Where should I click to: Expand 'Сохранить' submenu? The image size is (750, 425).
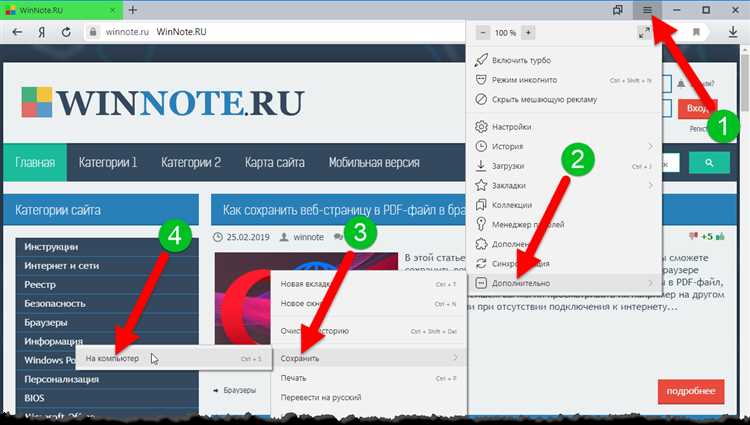pyautogui.click(x=368, y=358)
